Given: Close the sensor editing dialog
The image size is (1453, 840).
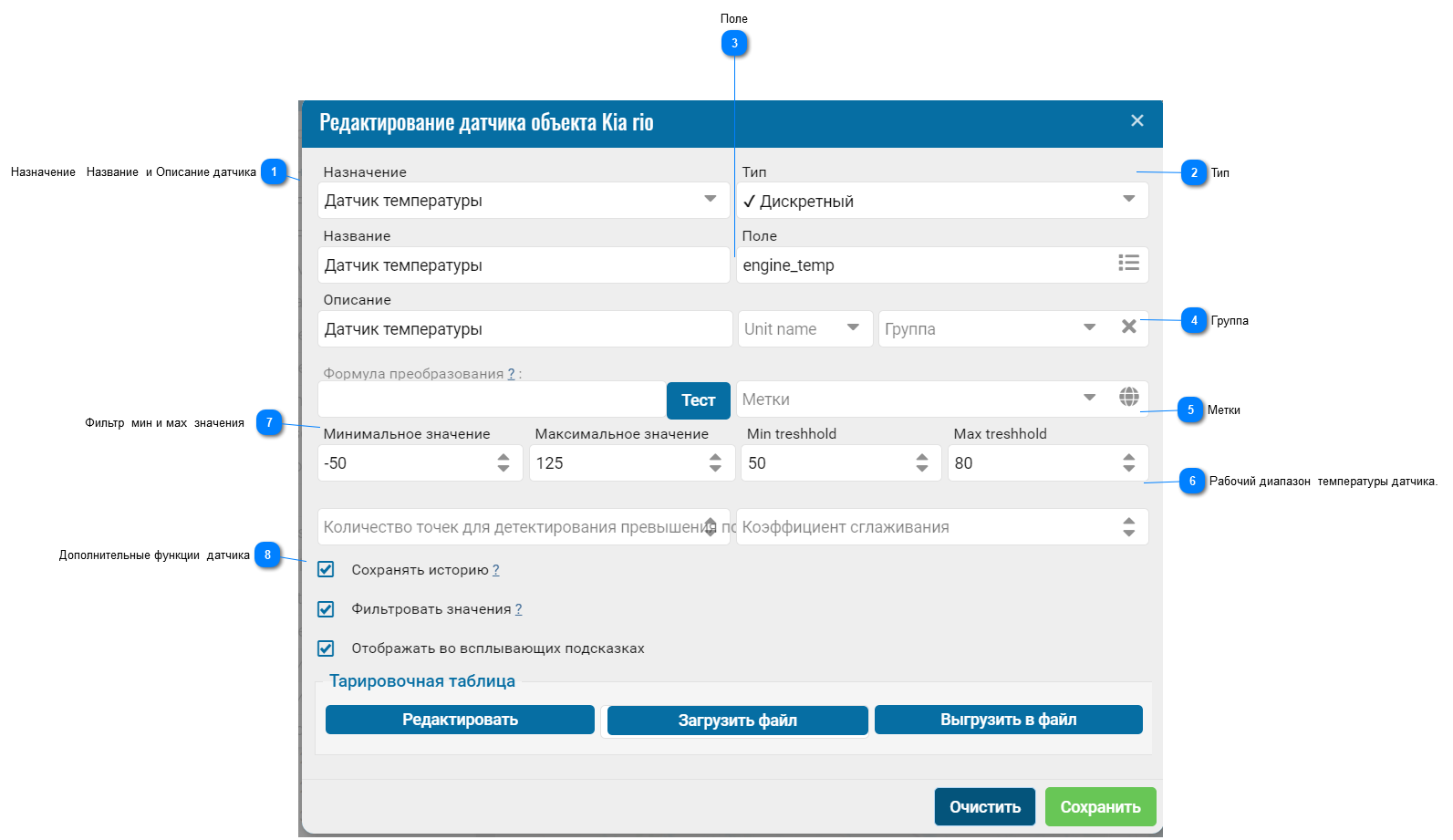Looking at the screenshot, I should click(x=1136, y=120).
